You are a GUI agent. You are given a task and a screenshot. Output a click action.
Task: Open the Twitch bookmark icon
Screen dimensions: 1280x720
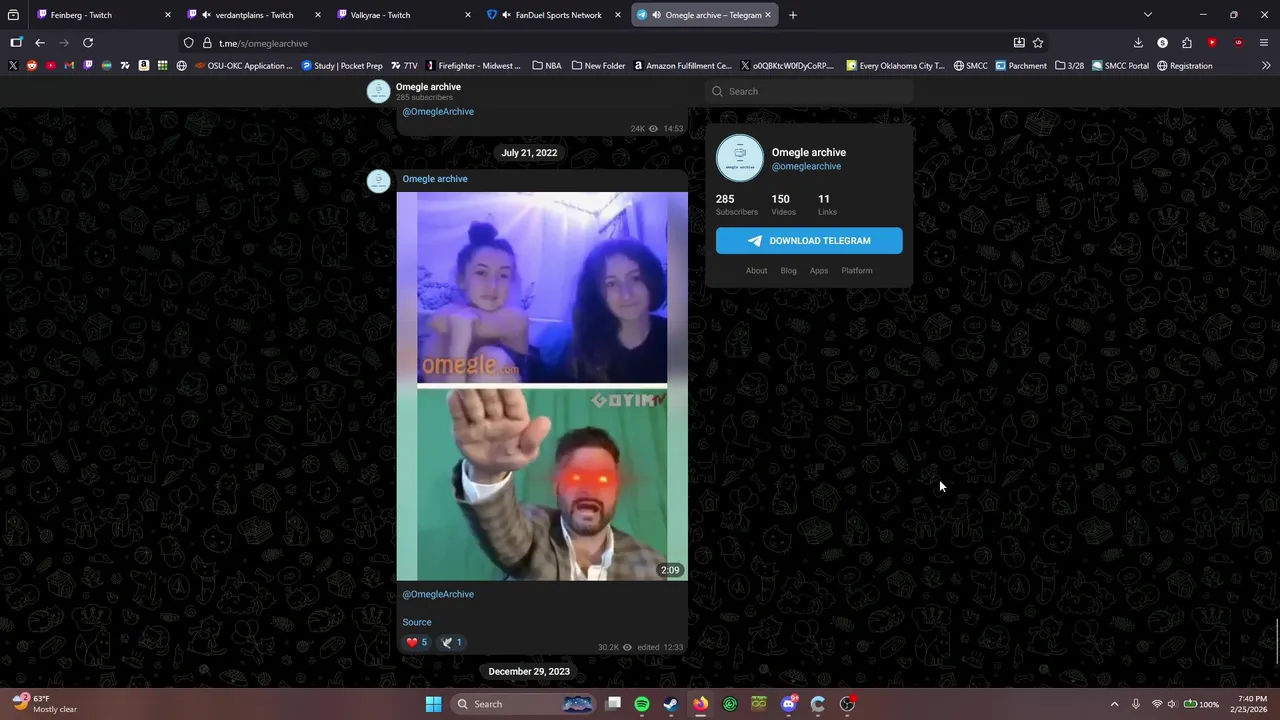pos(88,66)
